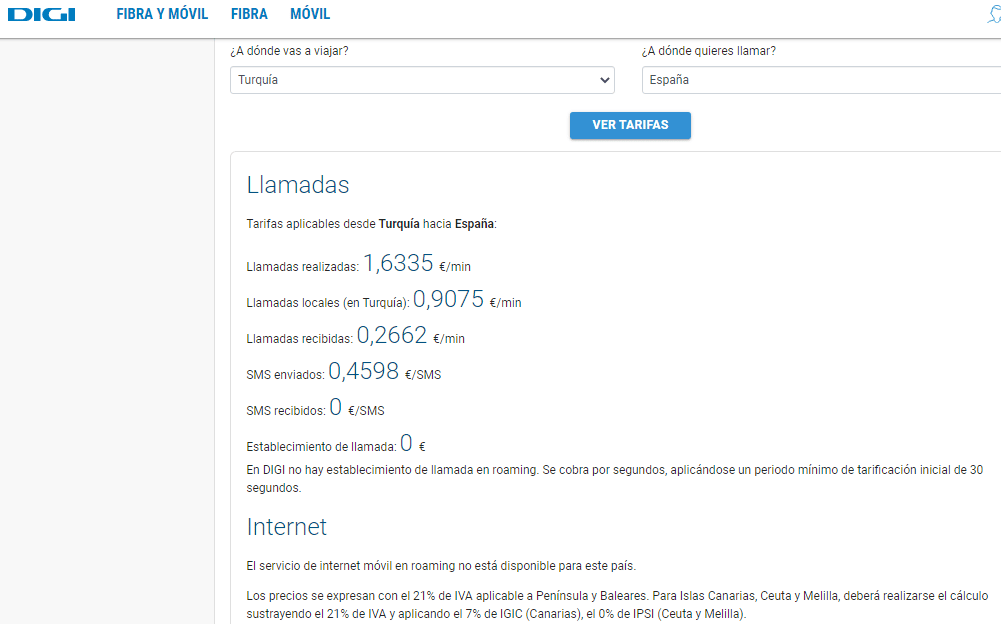The height and width of the screenshot is (624, 1001).
Task: Click the Internet section heading
Action: point(287,527)
